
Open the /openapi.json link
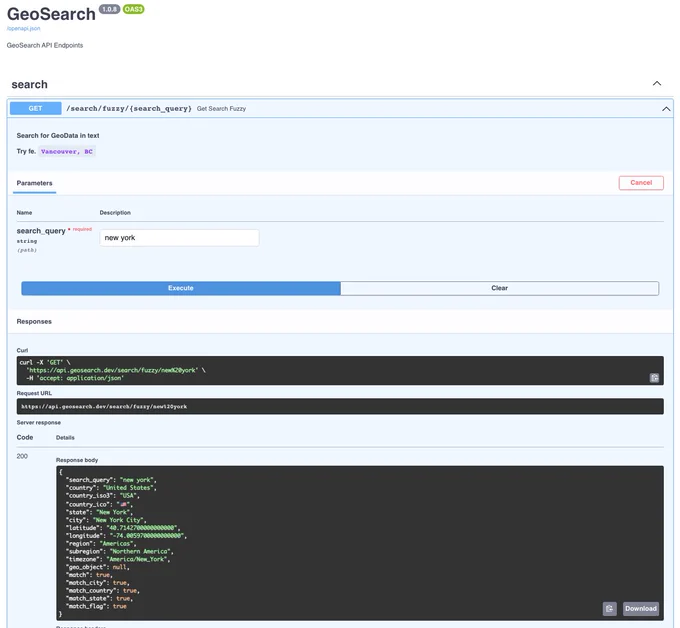point(23,29)
